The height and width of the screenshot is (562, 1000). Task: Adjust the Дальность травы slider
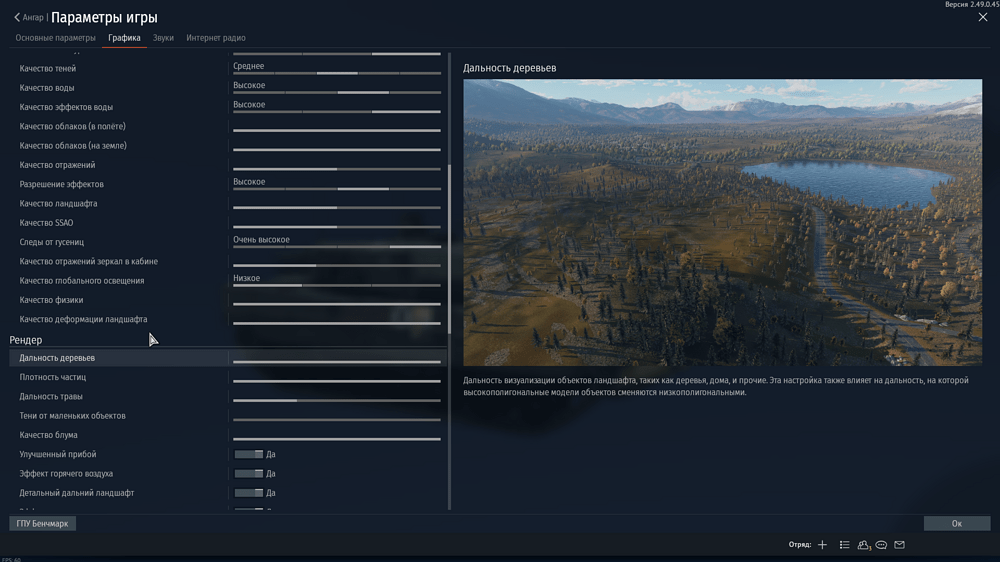(x=336, y=400)
